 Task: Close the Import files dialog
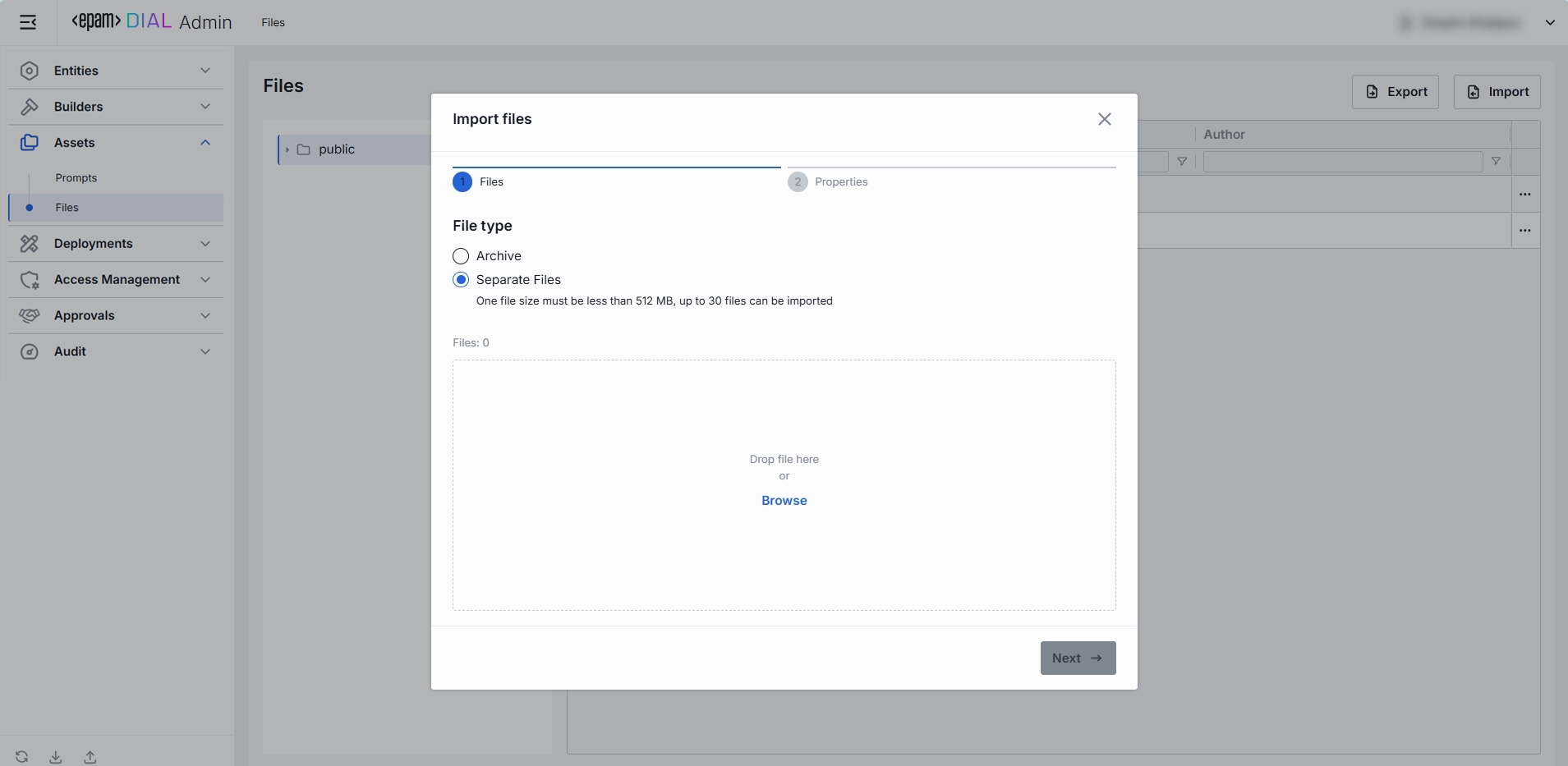click(1104, 119)
